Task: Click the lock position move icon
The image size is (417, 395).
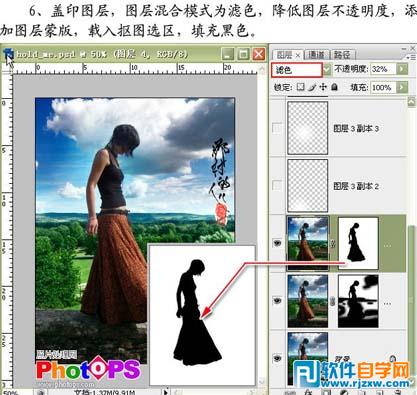Action: click(x=323, y=87)
